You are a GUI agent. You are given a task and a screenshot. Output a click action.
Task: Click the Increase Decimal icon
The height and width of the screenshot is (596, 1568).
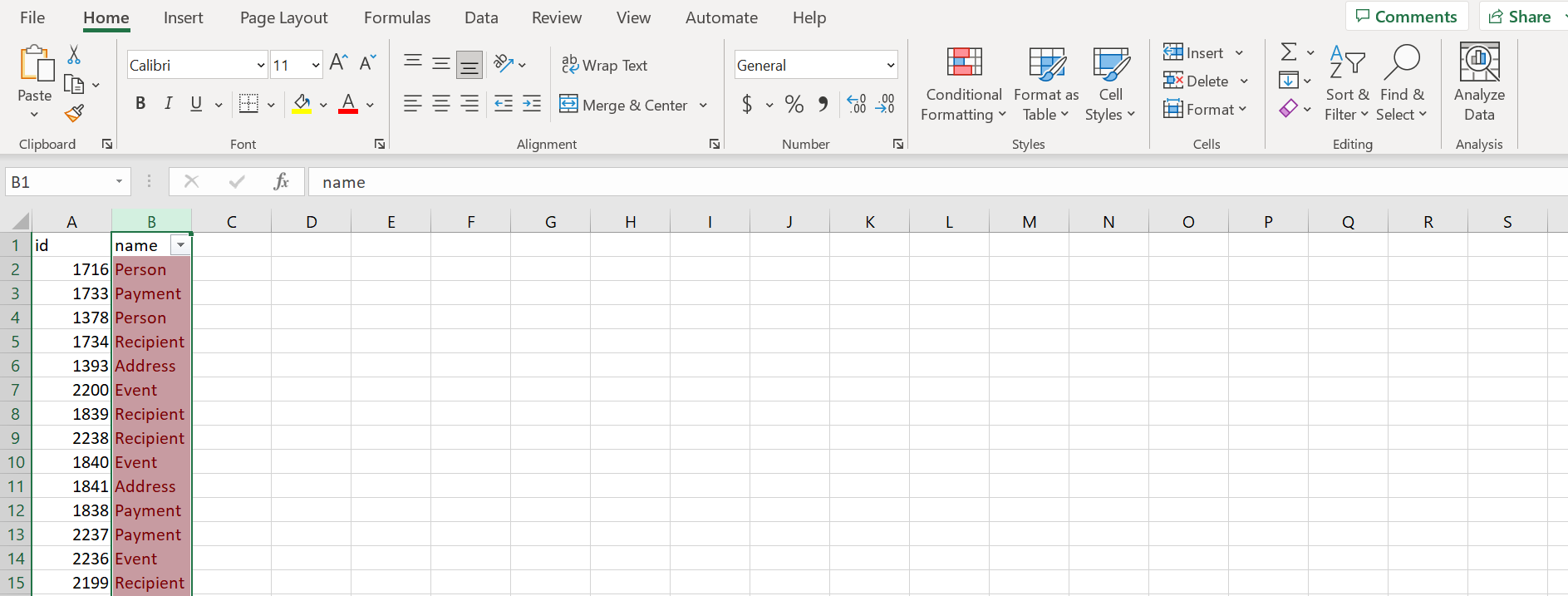coord(857,104)
